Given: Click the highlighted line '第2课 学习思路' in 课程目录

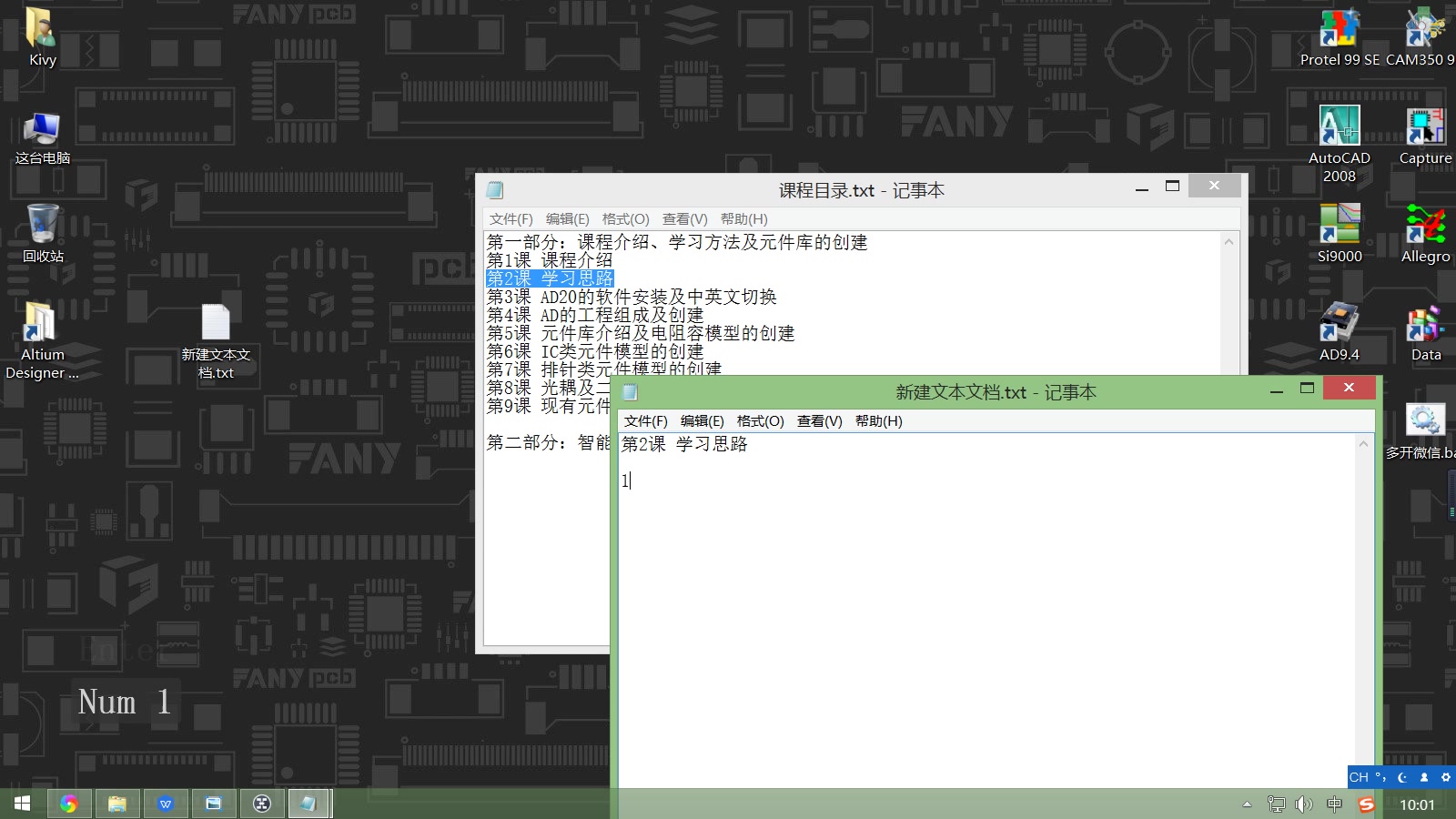Looking at the screenshot, I should click(550, 278).
